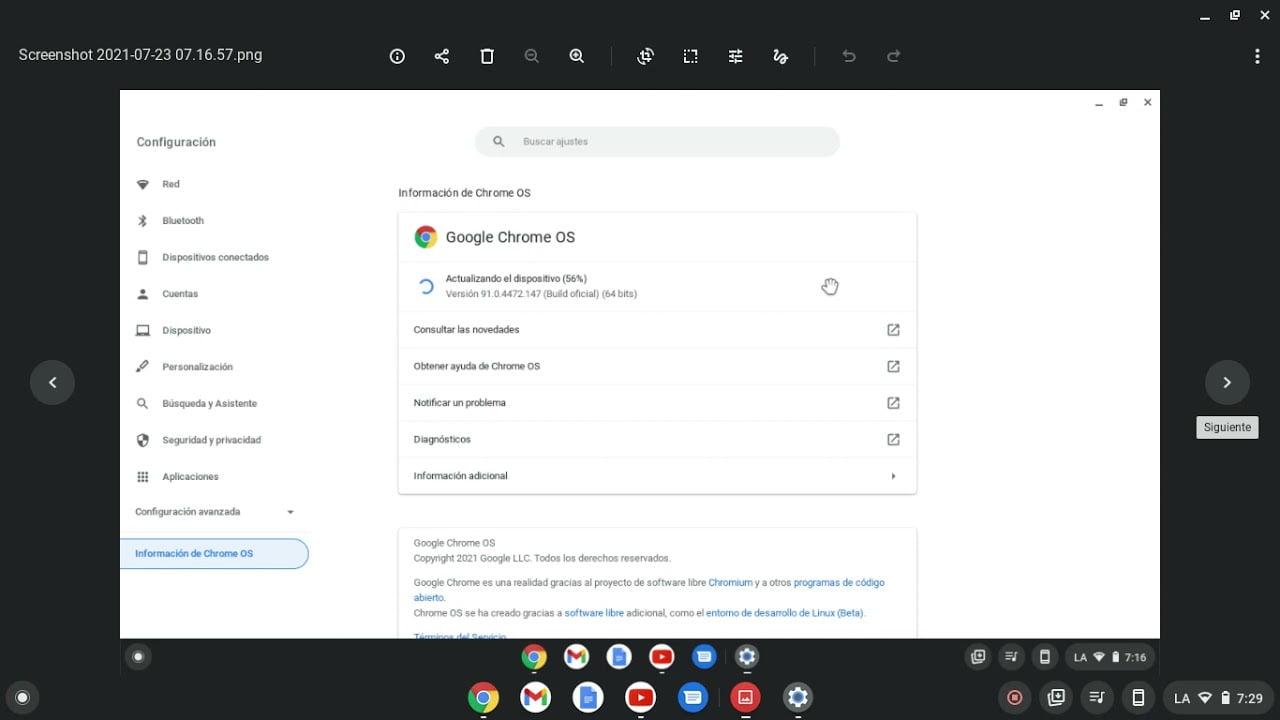Open Gmail from bottom shelf
The height and width of the screenshot is (720, 1280).
tap(536, 698)
